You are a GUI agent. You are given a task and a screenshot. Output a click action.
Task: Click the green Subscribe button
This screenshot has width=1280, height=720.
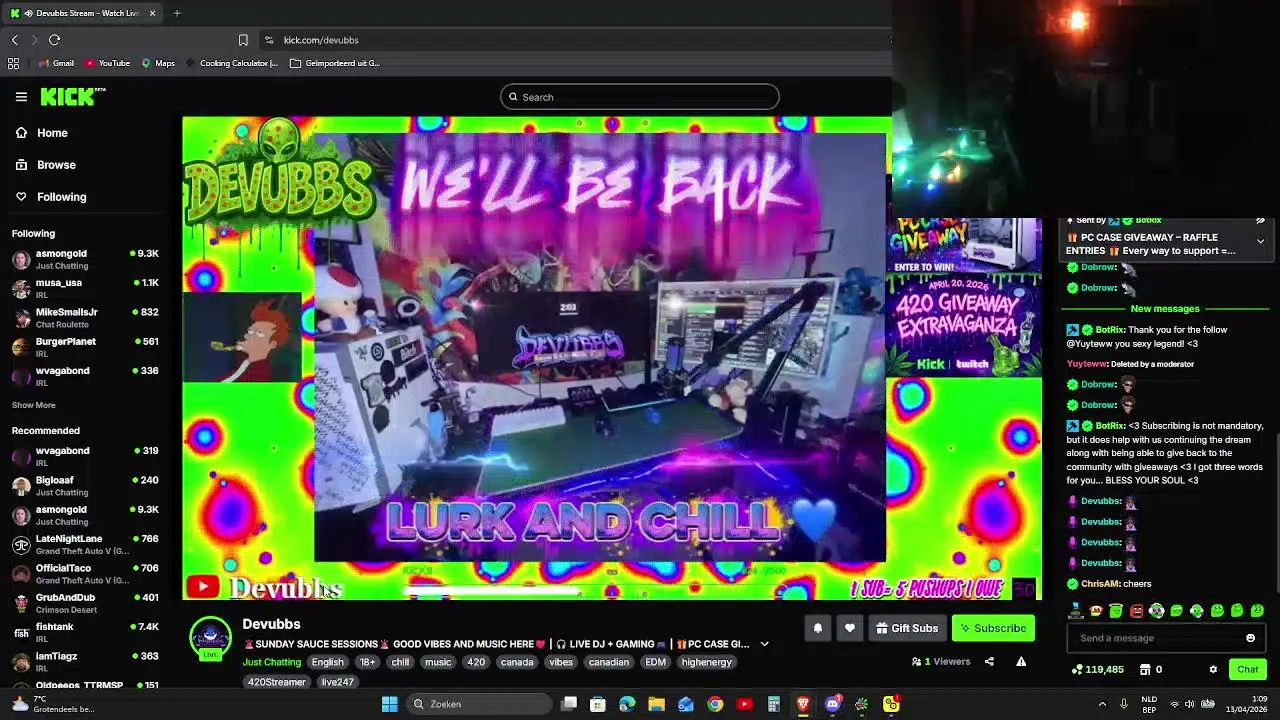[993, 628]
